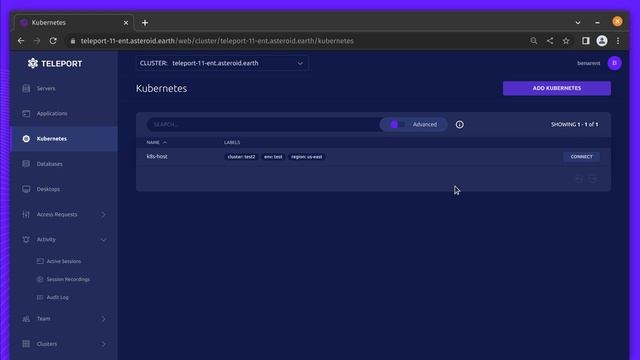Click the search info icon
The width and height of the screenshot is (640, 360).
(460, 124)
